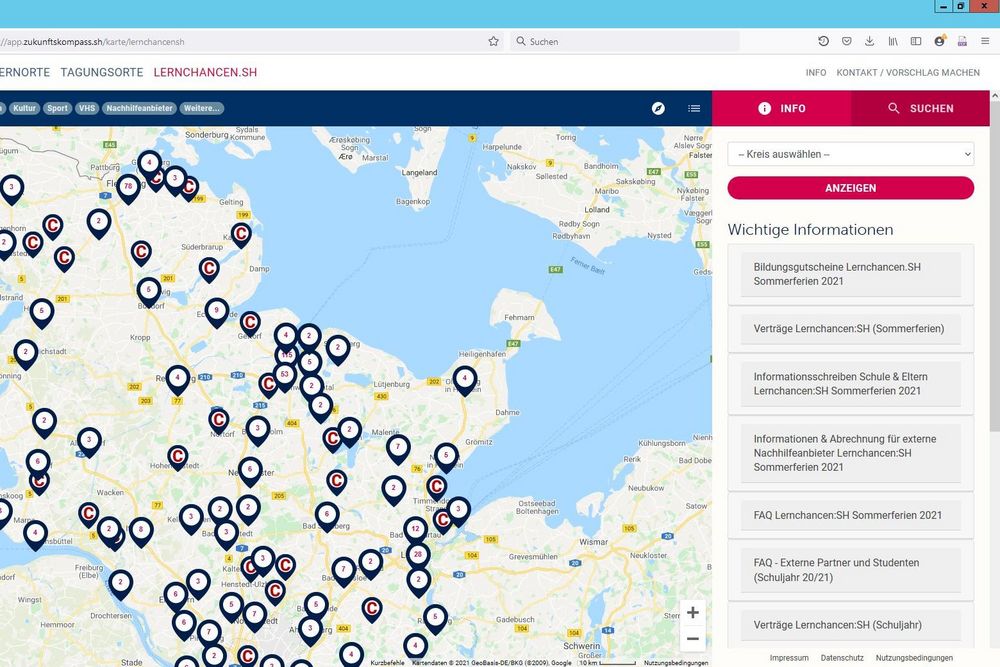Viewport: 1000px width, 667px height.
Task: Open Informationsschreiben Schule & Eltern entry
Action: coord(851,384)
